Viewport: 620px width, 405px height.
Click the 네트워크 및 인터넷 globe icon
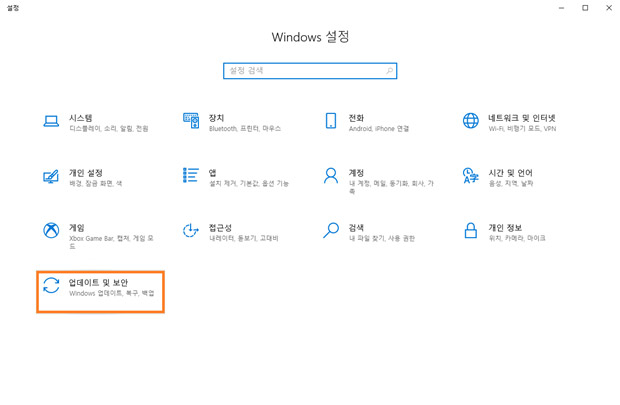click(x=470, y=121)
